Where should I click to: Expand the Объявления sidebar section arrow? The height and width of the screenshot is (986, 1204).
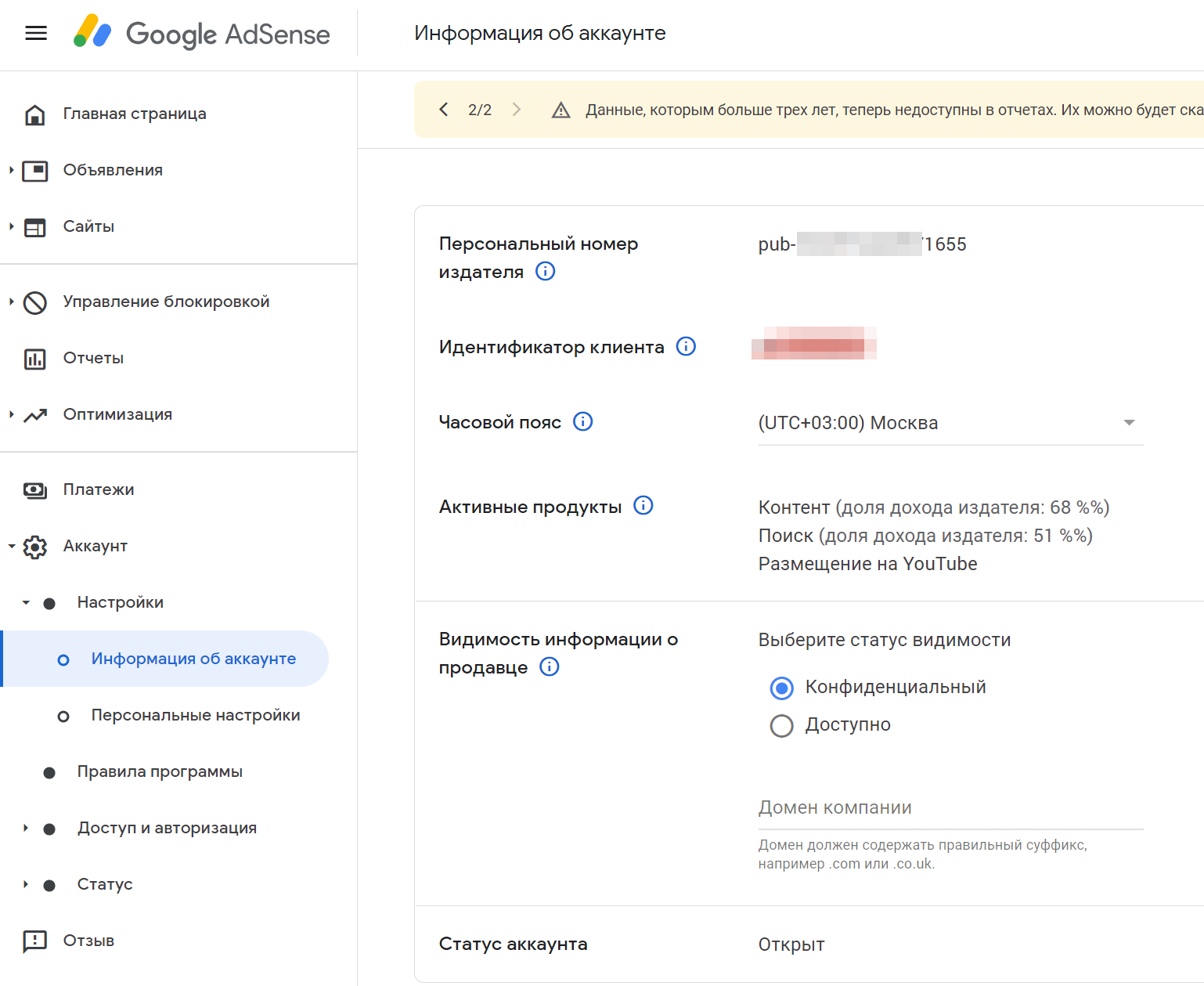[x=11, y=170]
